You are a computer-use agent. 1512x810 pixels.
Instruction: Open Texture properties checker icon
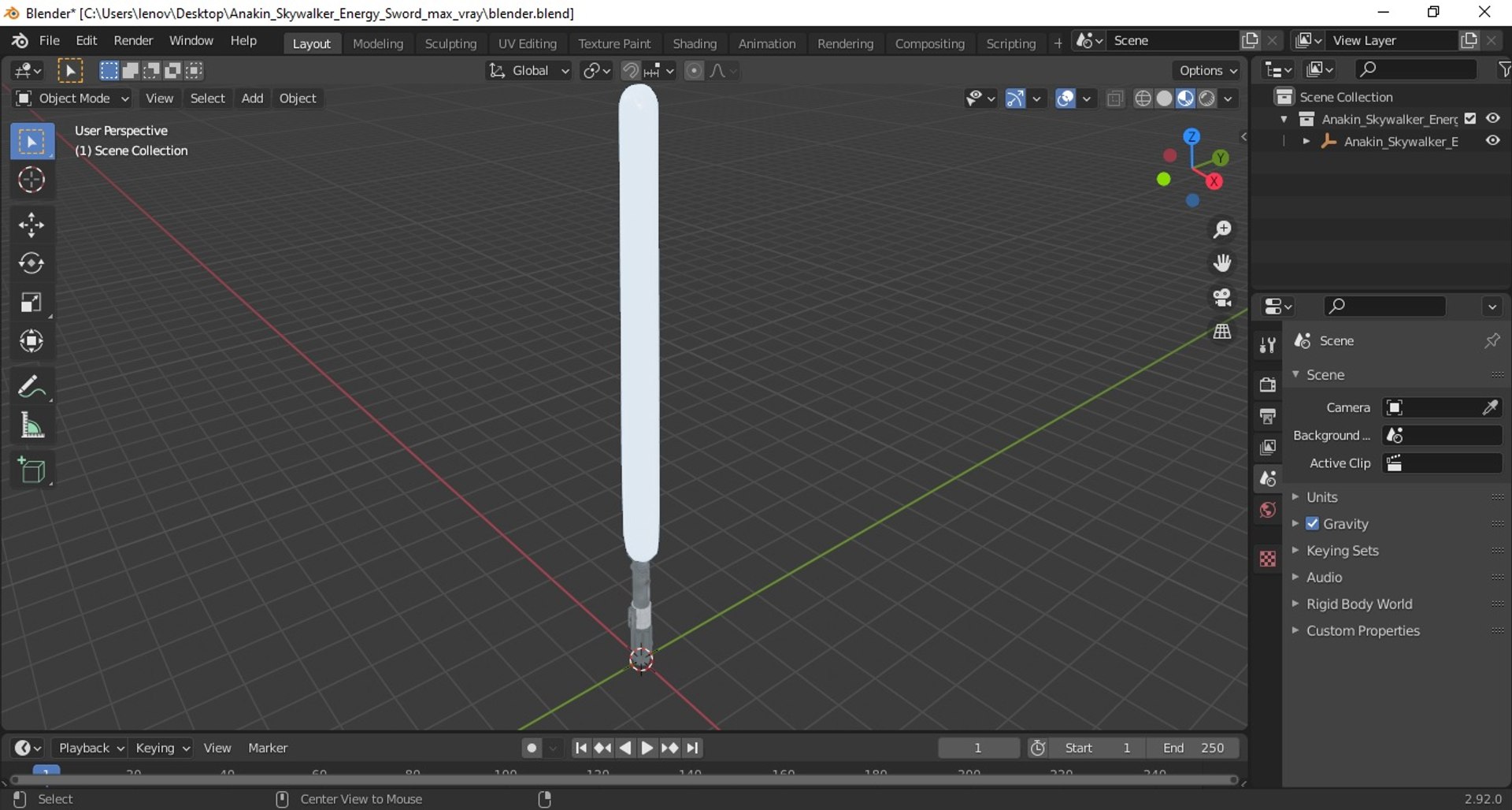click(1267, 559)
